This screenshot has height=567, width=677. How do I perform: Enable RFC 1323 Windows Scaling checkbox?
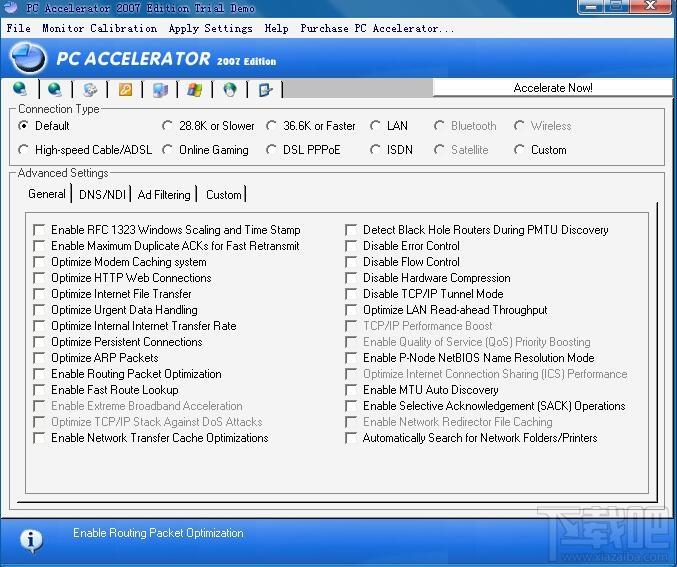pos(39,230)
